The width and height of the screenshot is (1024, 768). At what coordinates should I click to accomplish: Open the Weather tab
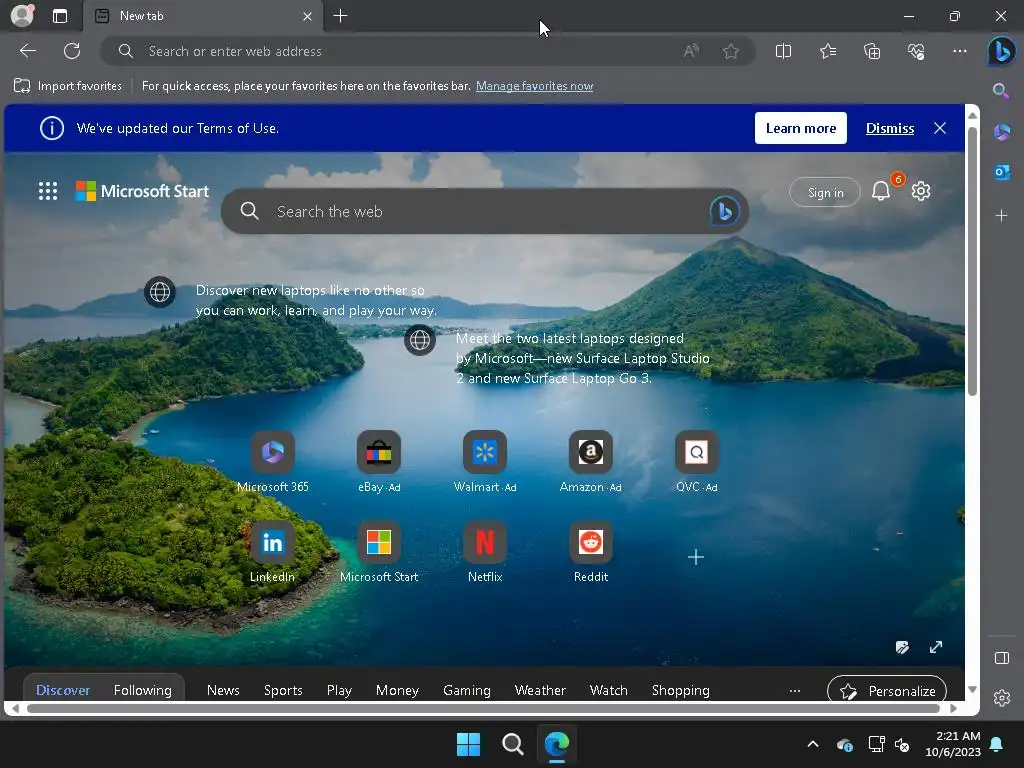click(x=540, y=690)
